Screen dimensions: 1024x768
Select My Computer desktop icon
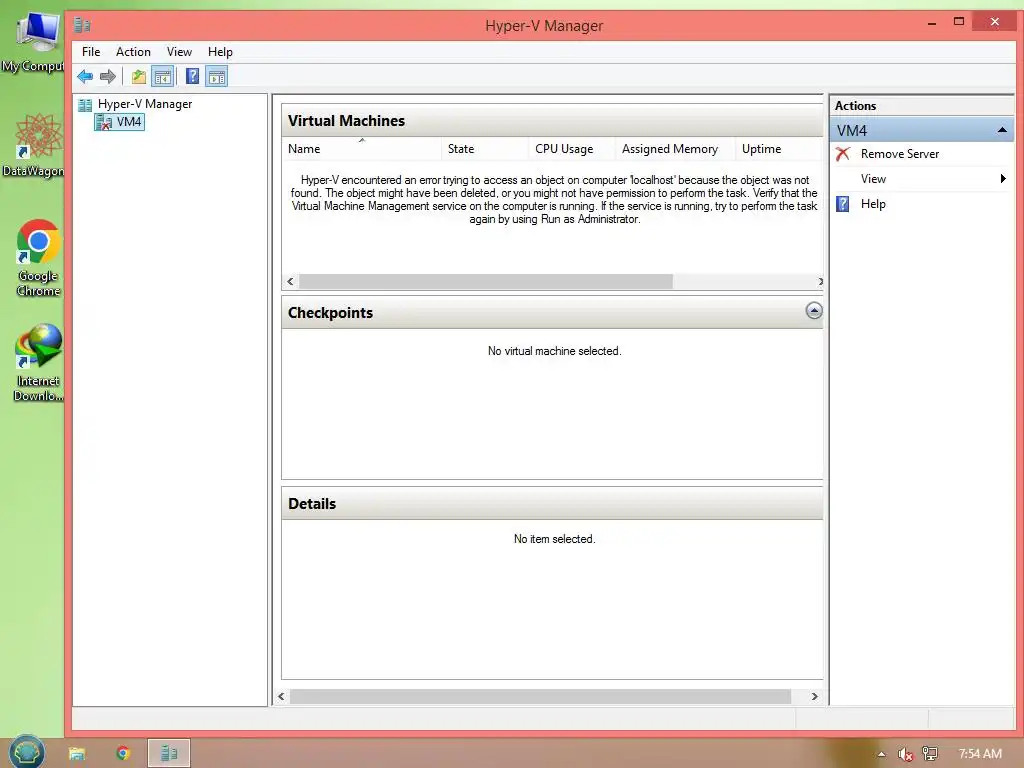37,42
